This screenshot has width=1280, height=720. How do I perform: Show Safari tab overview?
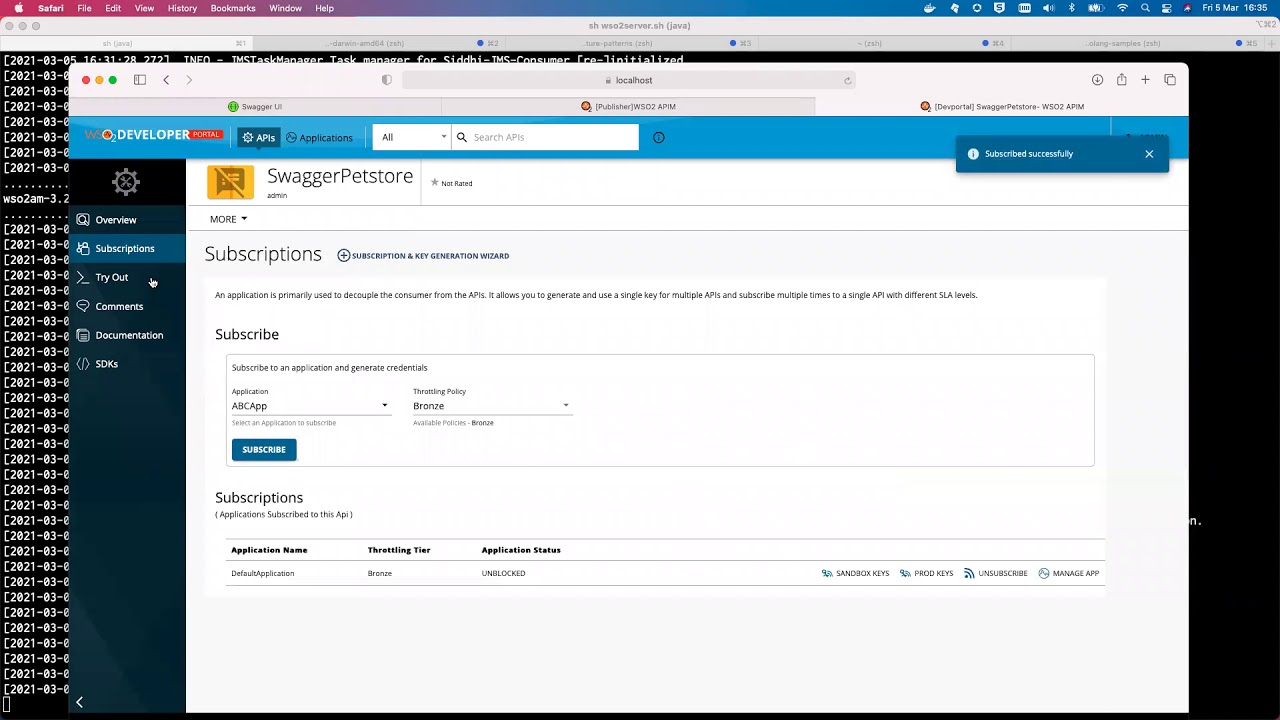(x=1170, y=80)
